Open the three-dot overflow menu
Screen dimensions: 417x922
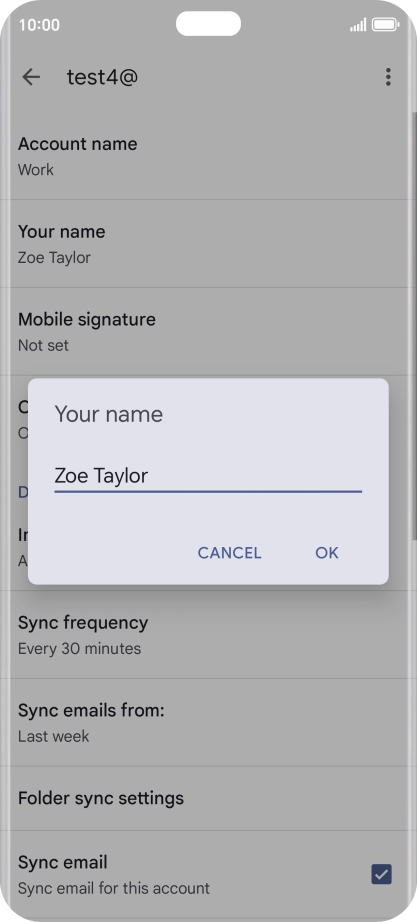pyautogui.click(x=388, y=77)
